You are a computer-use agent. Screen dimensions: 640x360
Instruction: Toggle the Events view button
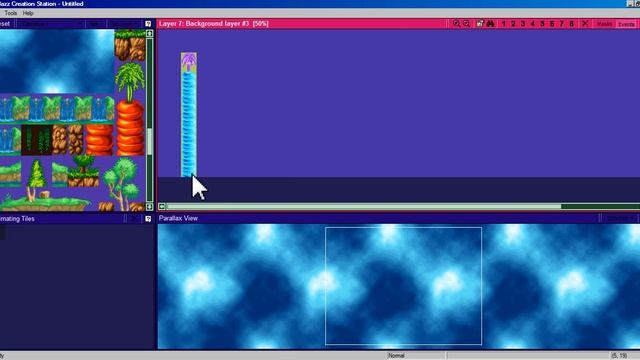coord(626,24)
